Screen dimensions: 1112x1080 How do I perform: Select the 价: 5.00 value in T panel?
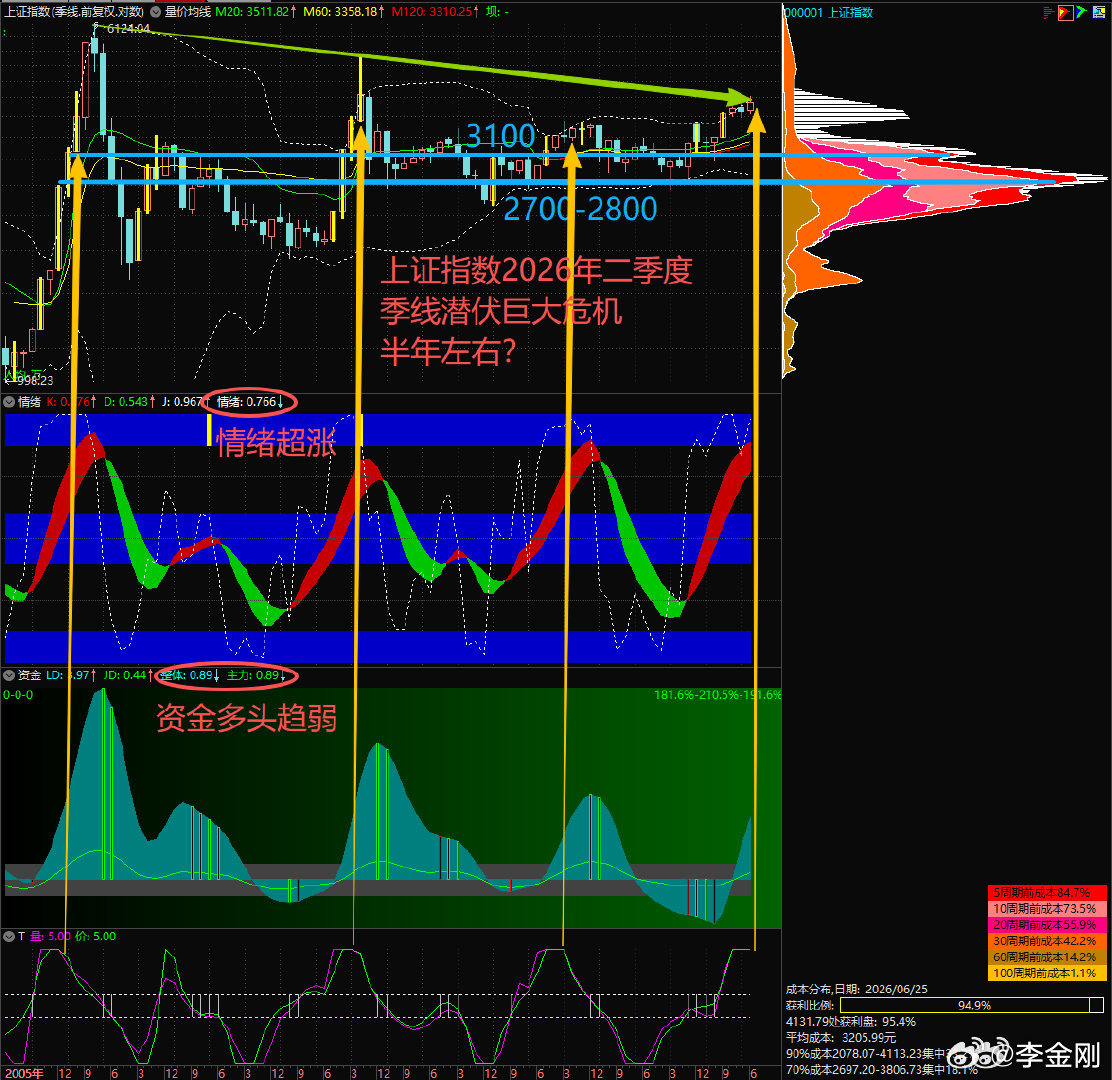(96, 936)
